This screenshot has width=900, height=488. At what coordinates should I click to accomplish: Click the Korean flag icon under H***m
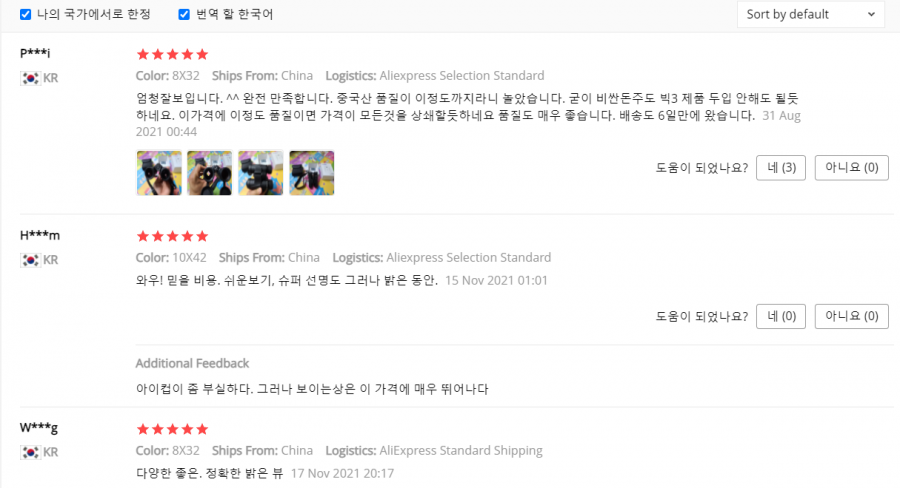[x=30, y=260]
